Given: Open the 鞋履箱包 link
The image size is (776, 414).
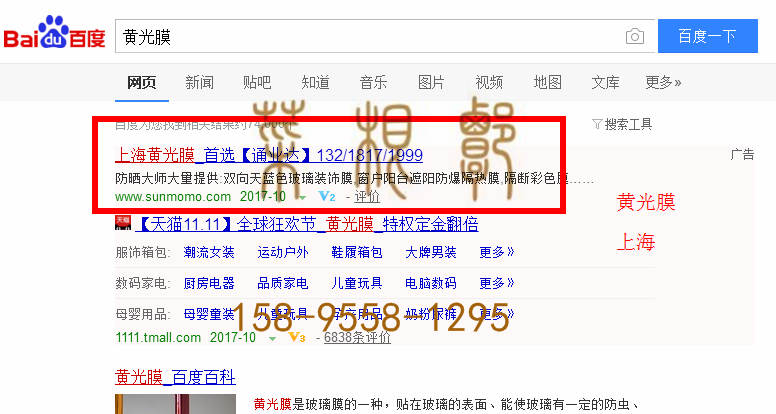Looking at the screenshot, I should coord(357,252).
